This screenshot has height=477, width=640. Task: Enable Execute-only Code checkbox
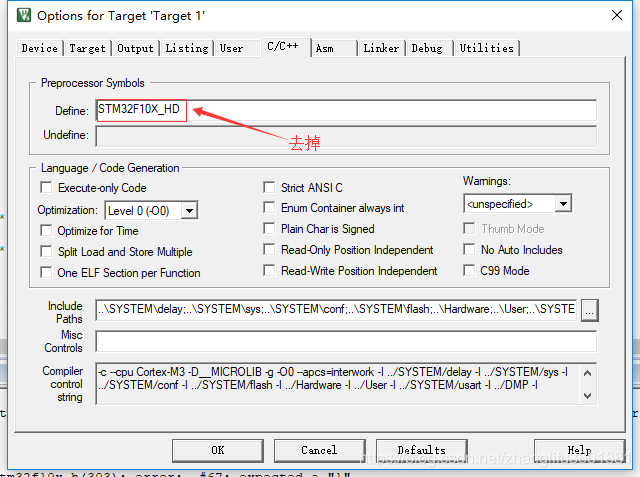[x=46, y=188]
